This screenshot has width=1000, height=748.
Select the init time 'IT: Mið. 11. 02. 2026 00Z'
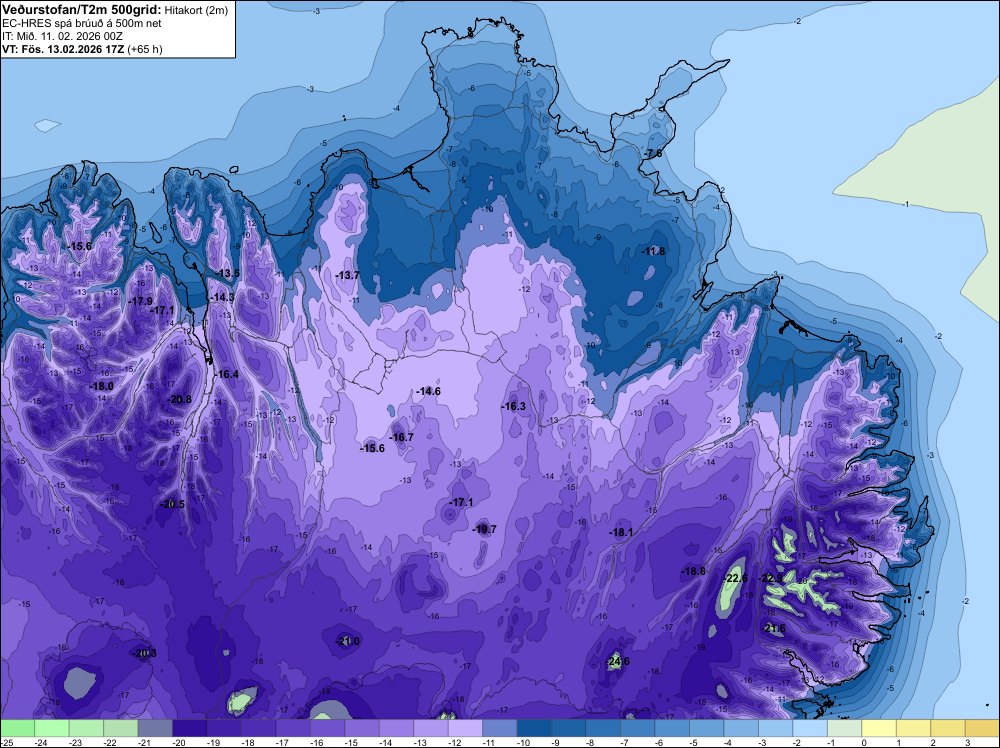tap(62, 36)
